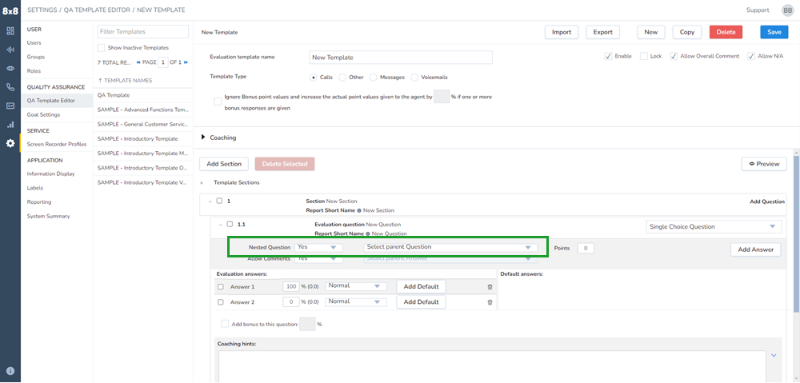800x383 pixels.
Task: Check Show Inactive Templates
Action: (x=101, y=47)
